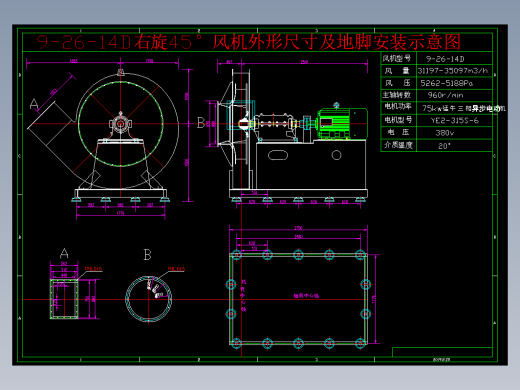Select the 'A' heading above the rectangular flange detail
This screenshot has width=520, height=390.
(64, 254)
